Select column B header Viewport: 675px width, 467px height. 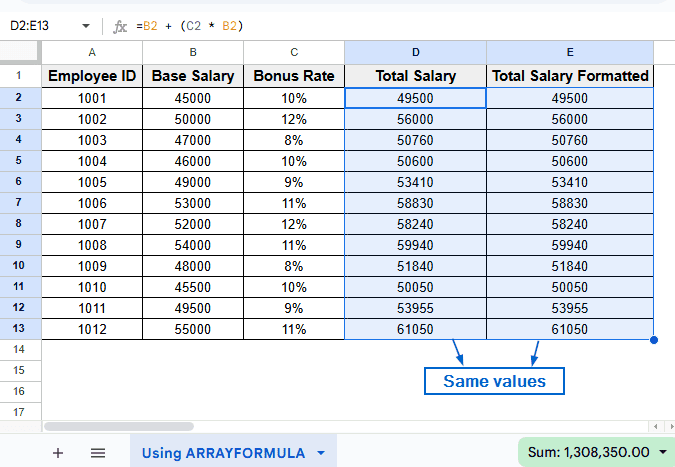click(x=193, y=53)
